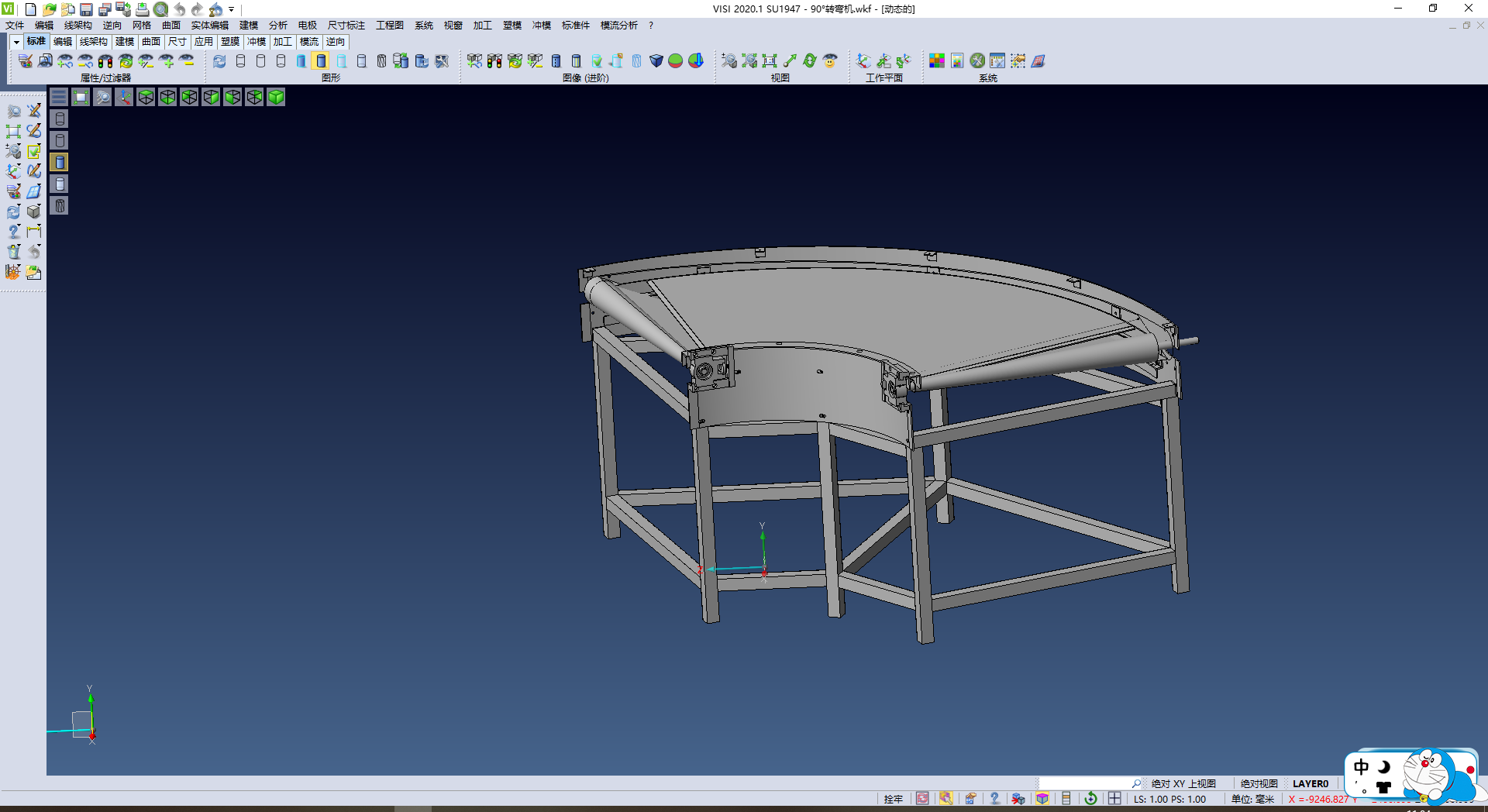Click the 单位: 毫米 units label
Image resolution: width=1488 pixels, height=812 pixels.
point(1252,799)
